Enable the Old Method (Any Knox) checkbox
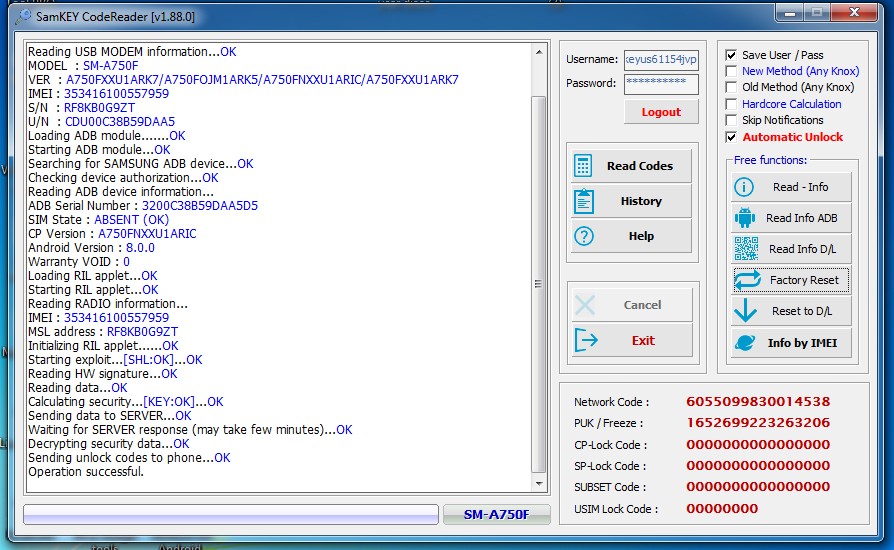This screenshot has width=894, height=550. click(x=731, y=87)
